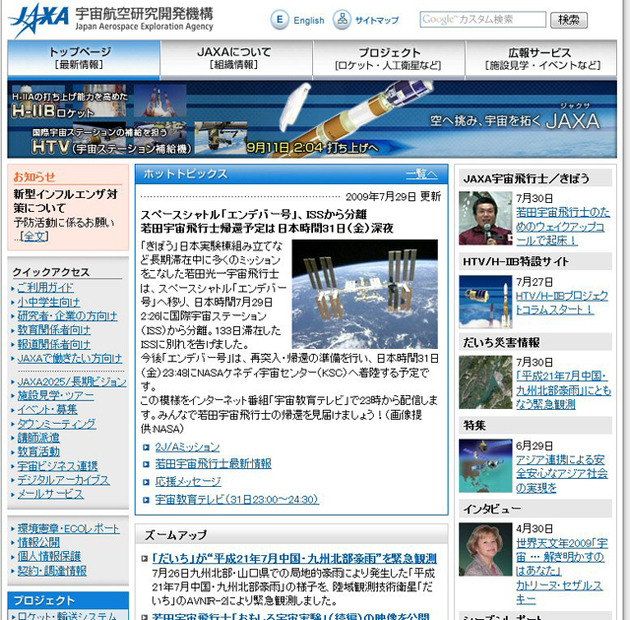
Task: Open the 報道関係者向け link
Action: tap(54, 344)
